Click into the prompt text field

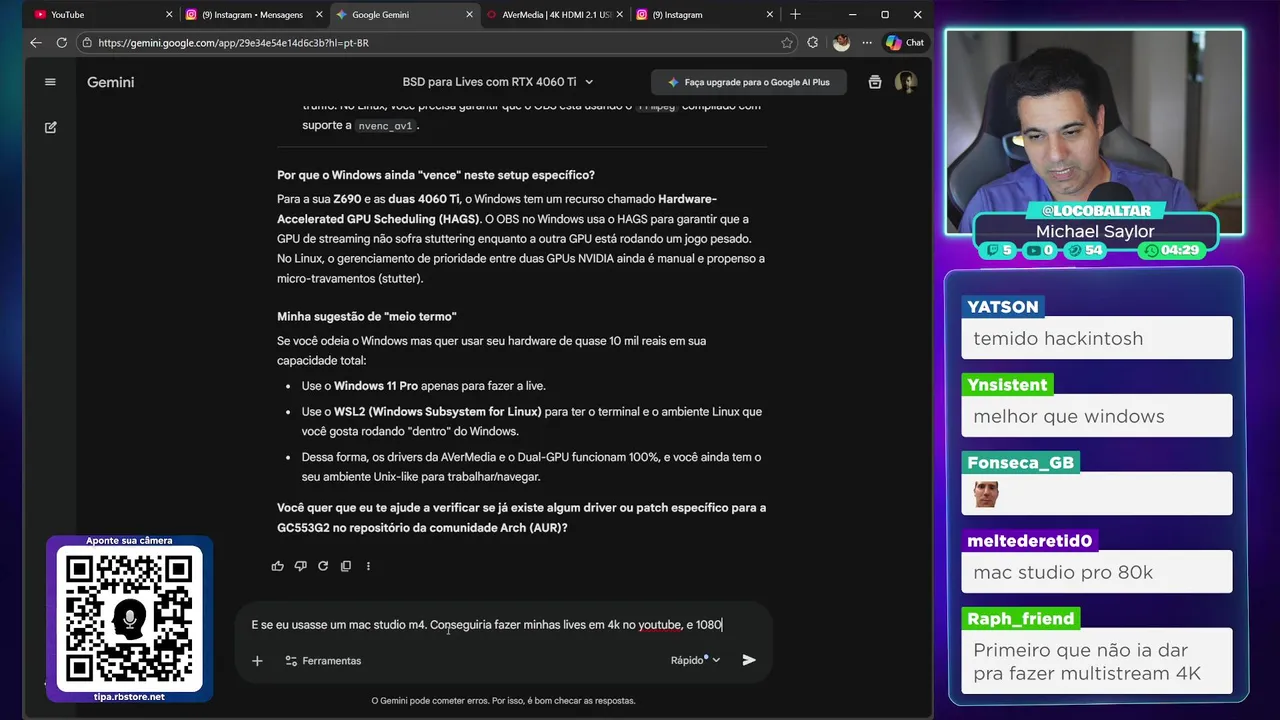(504, 625)
